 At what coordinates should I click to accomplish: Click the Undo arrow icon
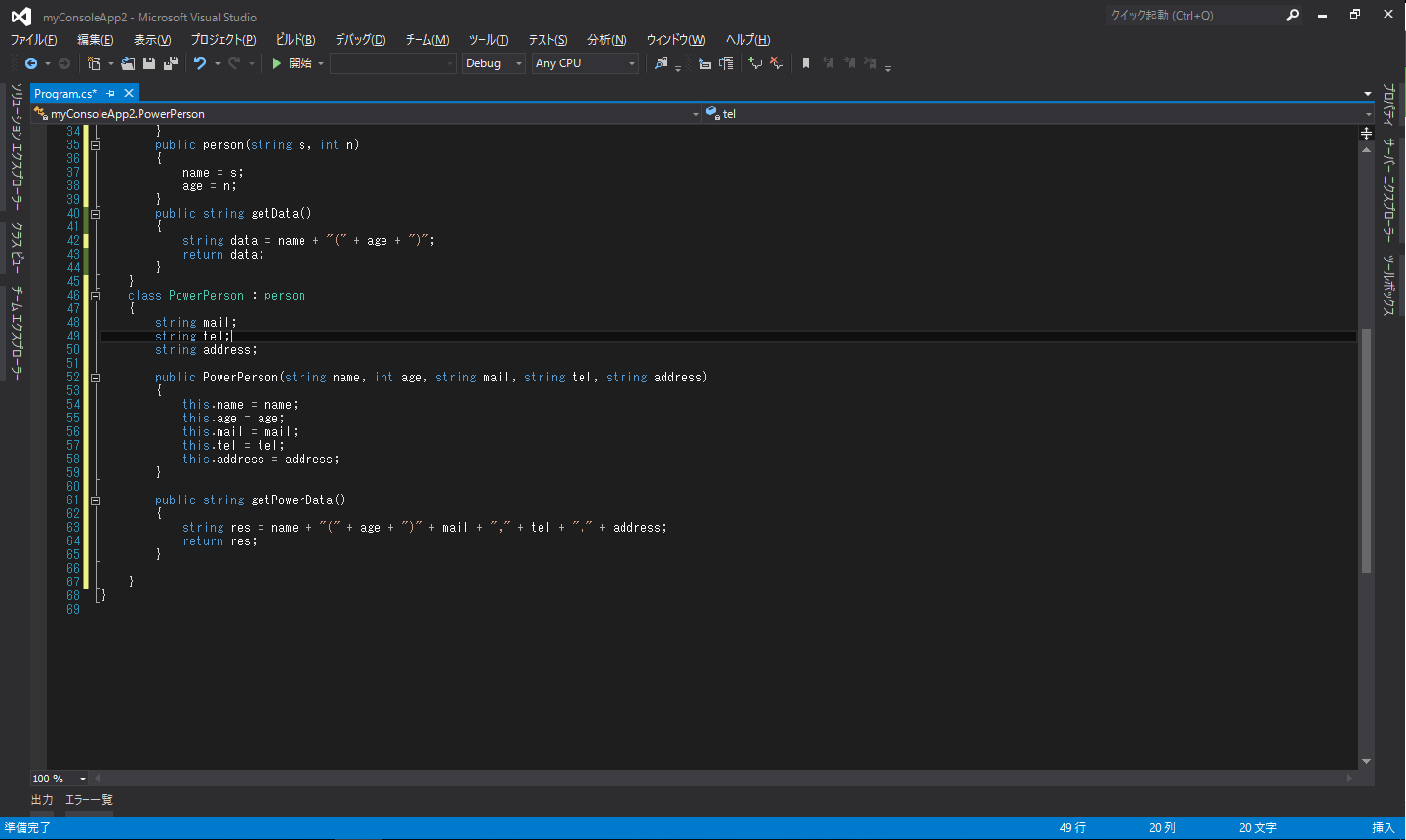[200, 63]
